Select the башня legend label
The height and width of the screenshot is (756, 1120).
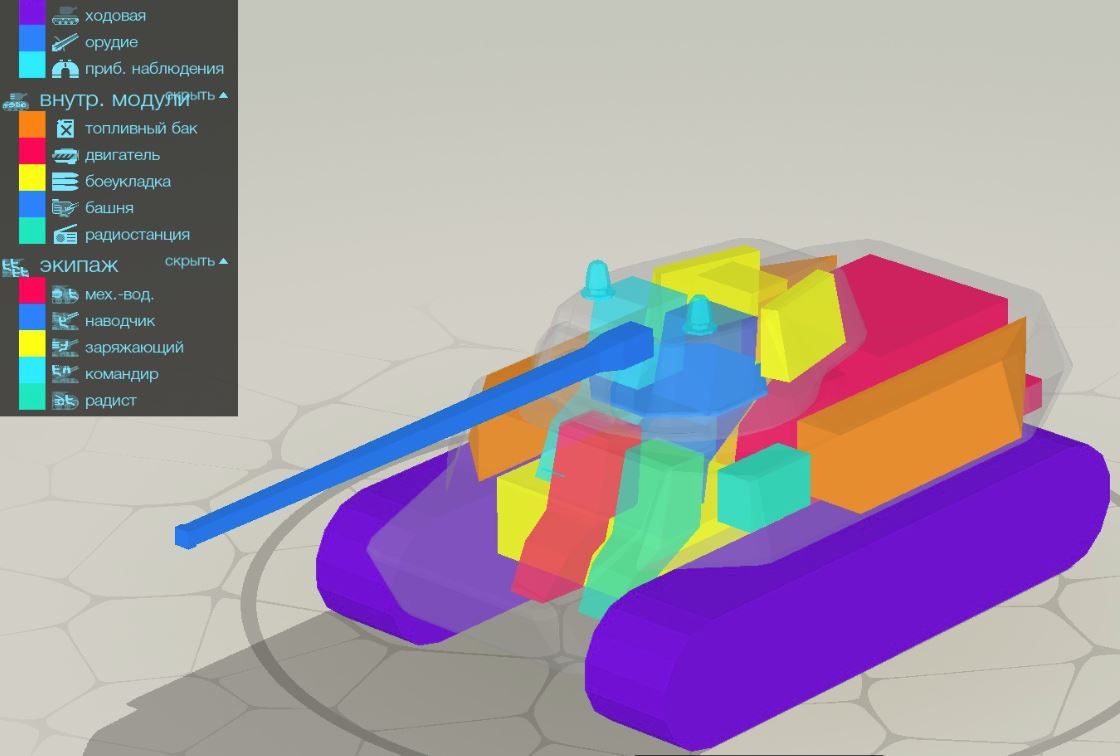(x=109, y=208)
